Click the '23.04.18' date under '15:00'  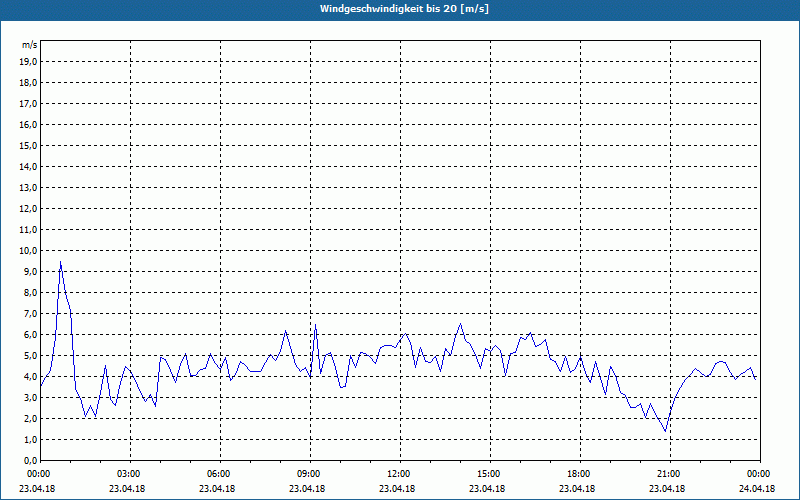487,489
